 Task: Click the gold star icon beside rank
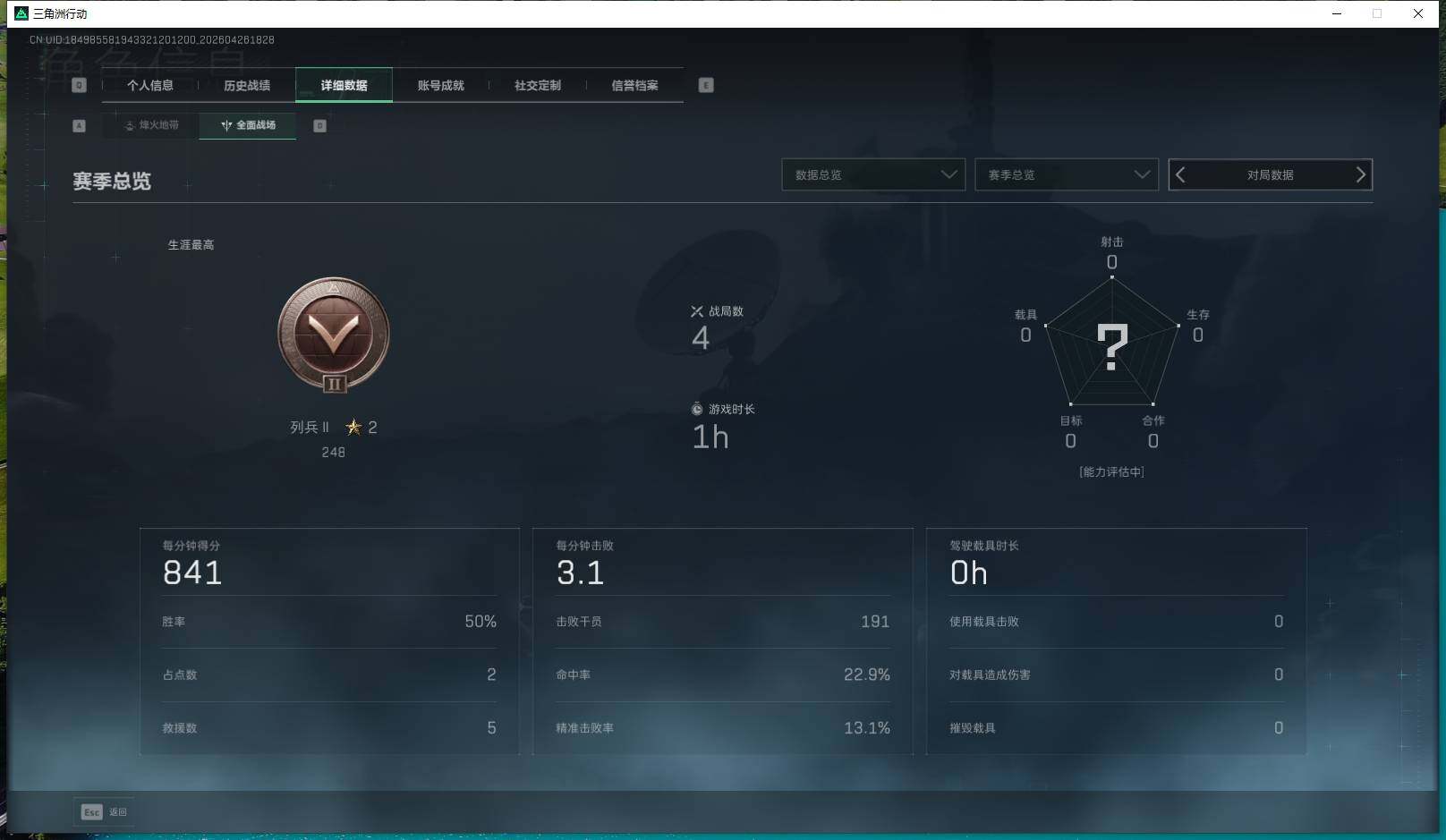[354, 427]
